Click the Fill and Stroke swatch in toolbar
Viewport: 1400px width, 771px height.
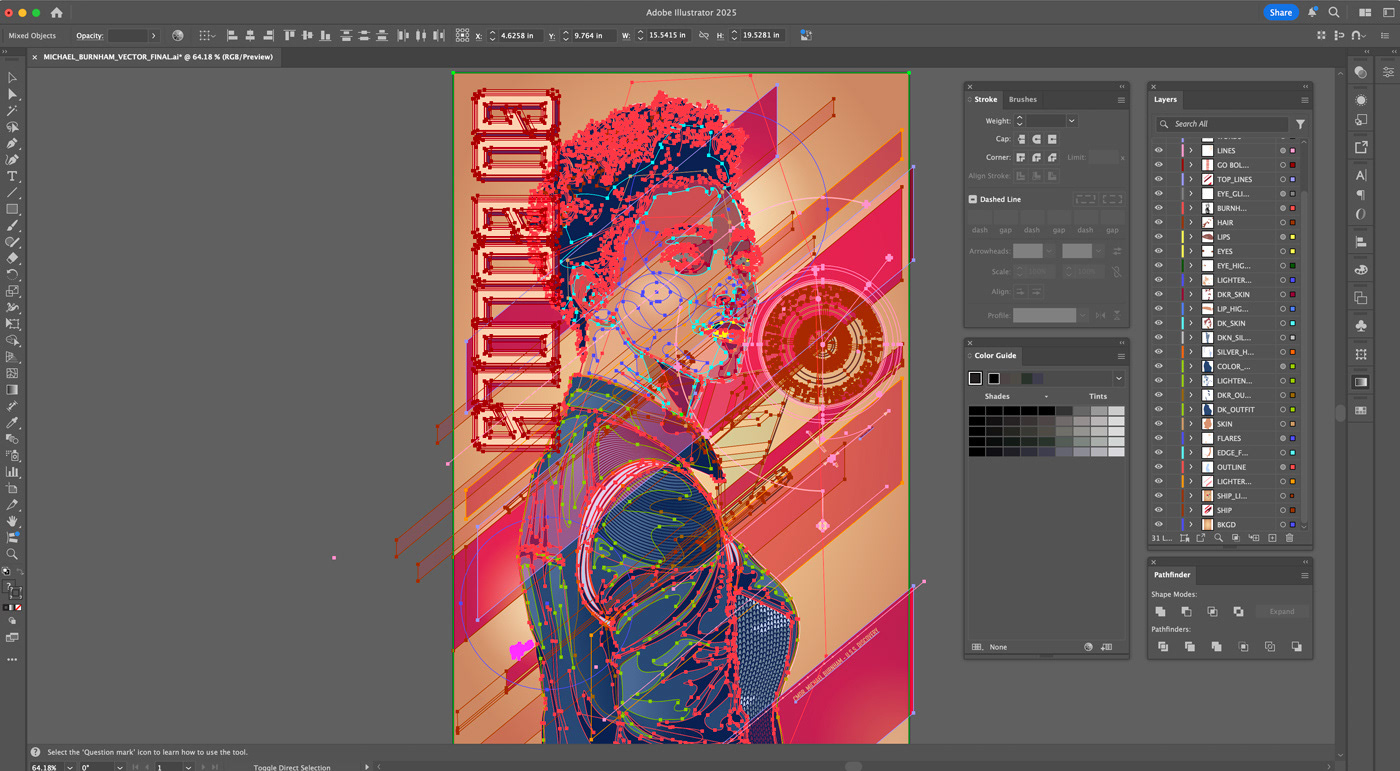[13, 590]
